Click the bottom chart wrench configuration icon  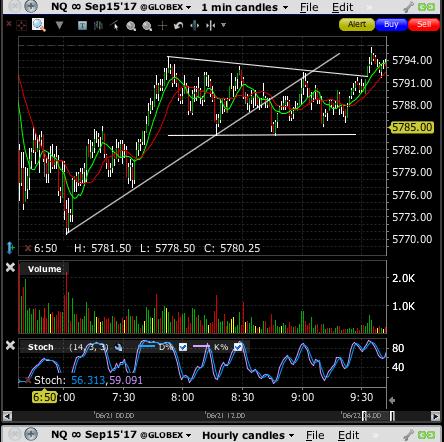(408, 435)
